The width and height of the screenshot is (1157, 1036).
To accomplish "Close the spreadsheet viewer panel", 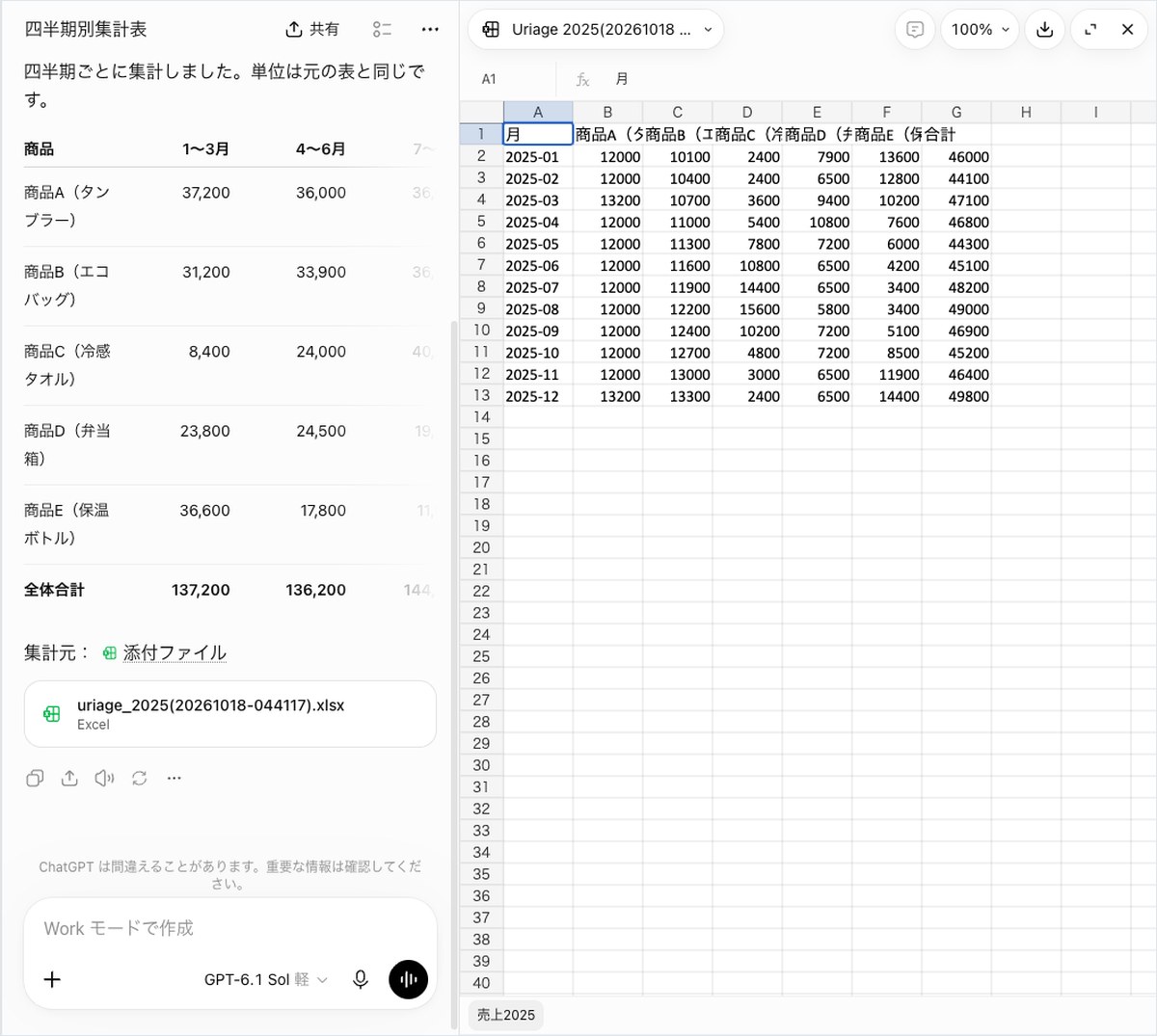I will tap(1127, 30).
